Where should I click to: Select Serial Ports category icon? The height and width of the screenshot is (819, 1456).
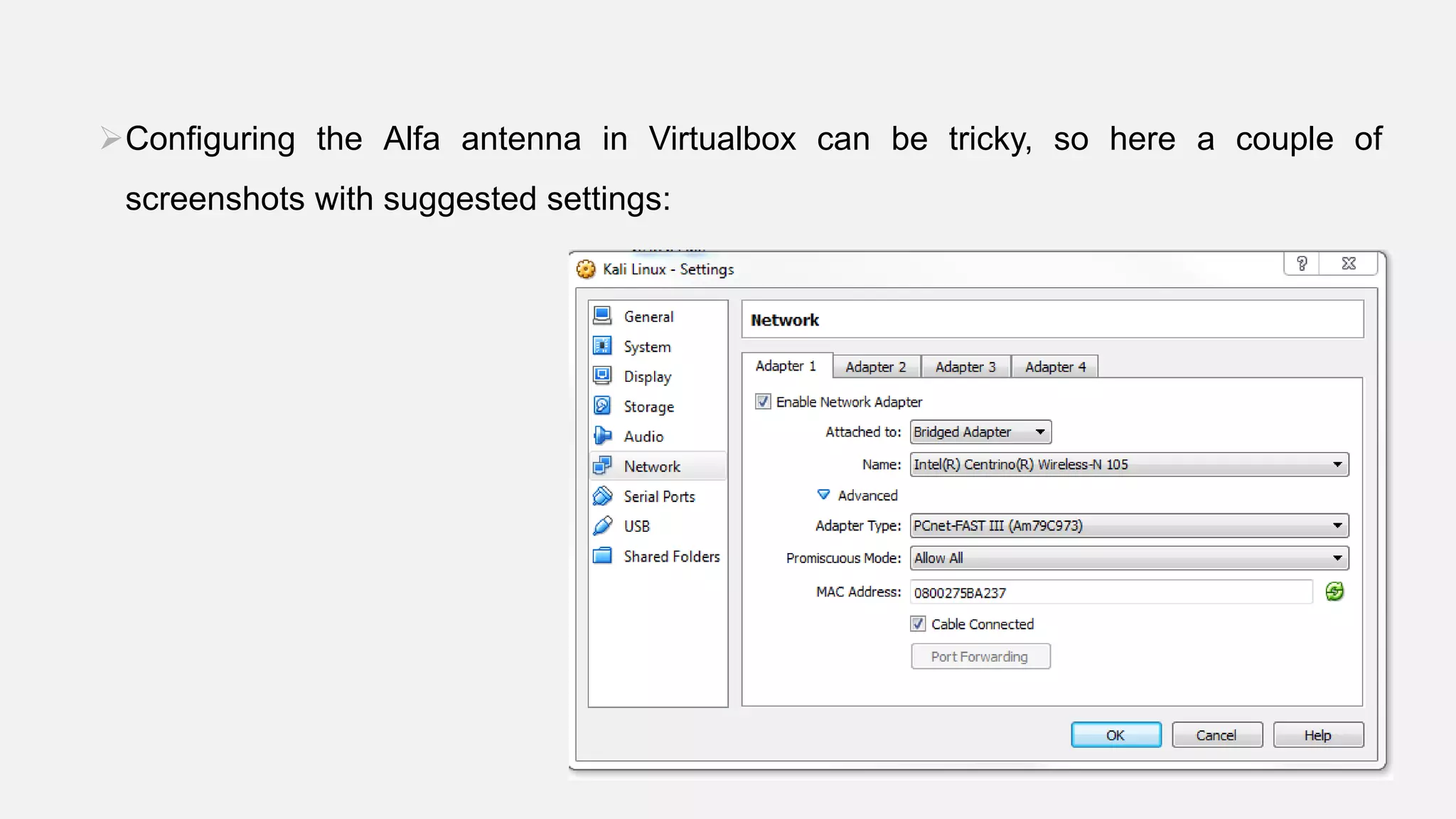tap(602, 496)
